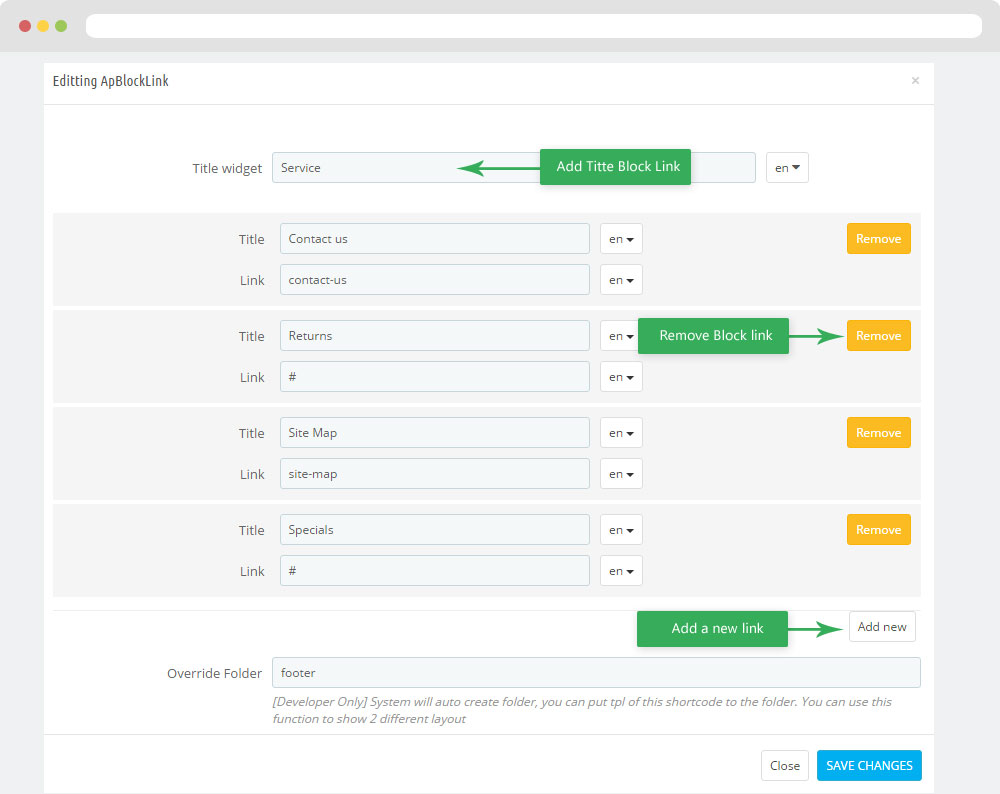This screenshot has width=1000, height=794.
Task: Click the Returns title input field
Action: coord(434,336)
